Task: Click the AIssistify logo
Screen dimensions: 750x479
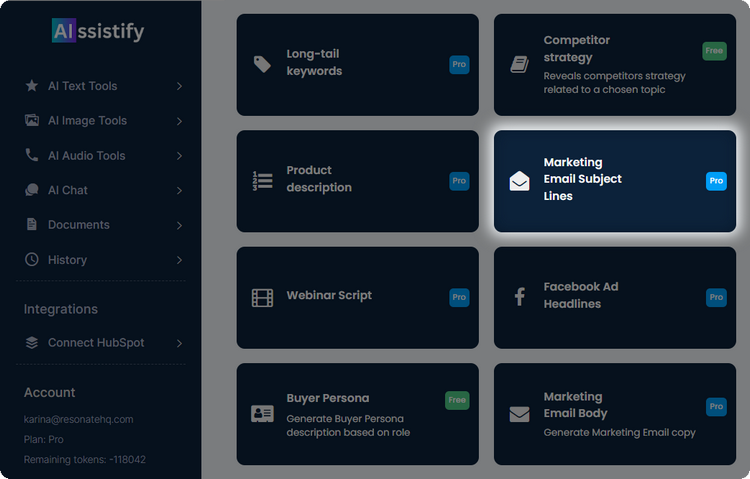Action: pyautogui.click(x=98, y=31)
